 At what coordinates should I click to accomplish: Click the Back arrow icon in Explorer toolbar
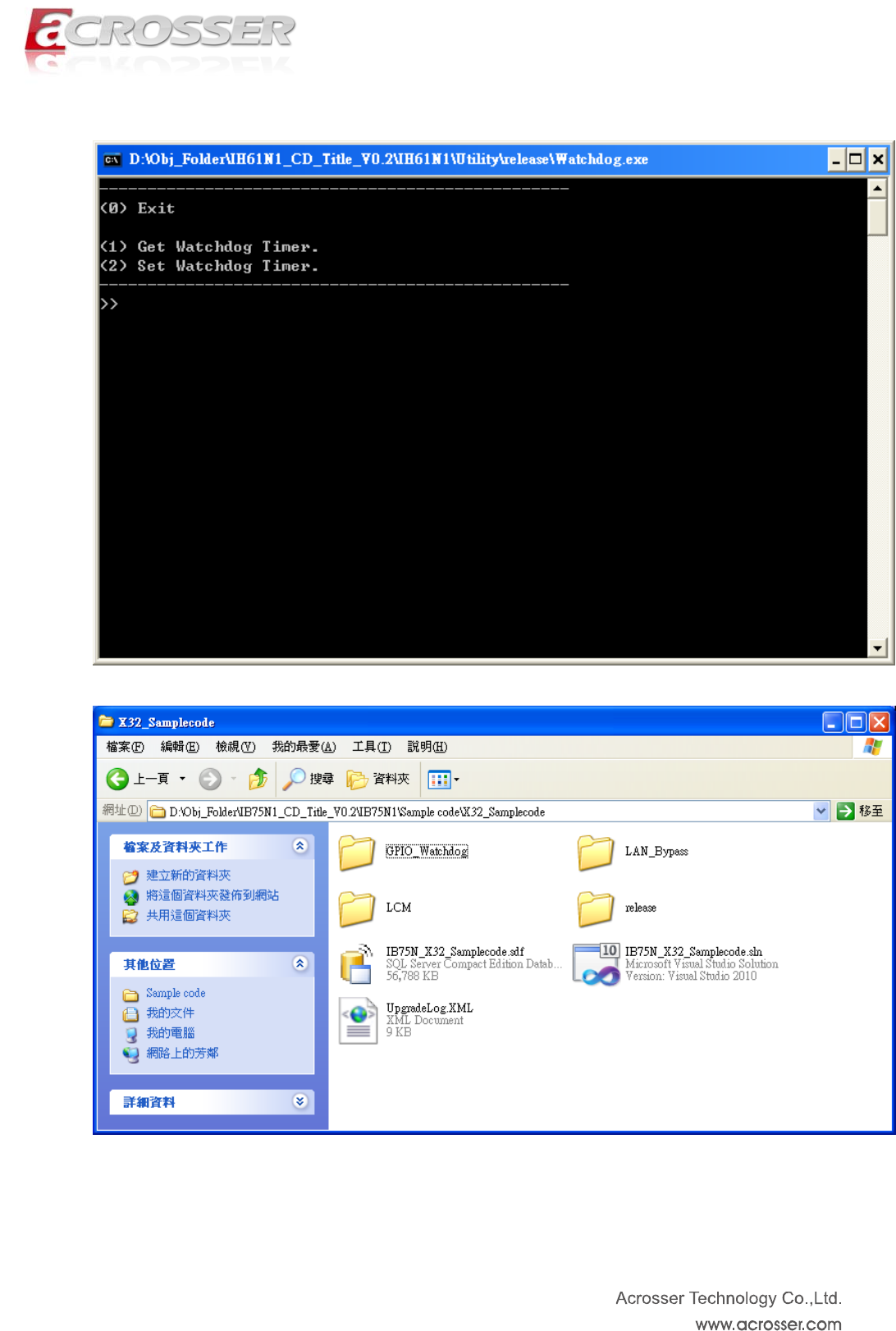click(117, 779)
